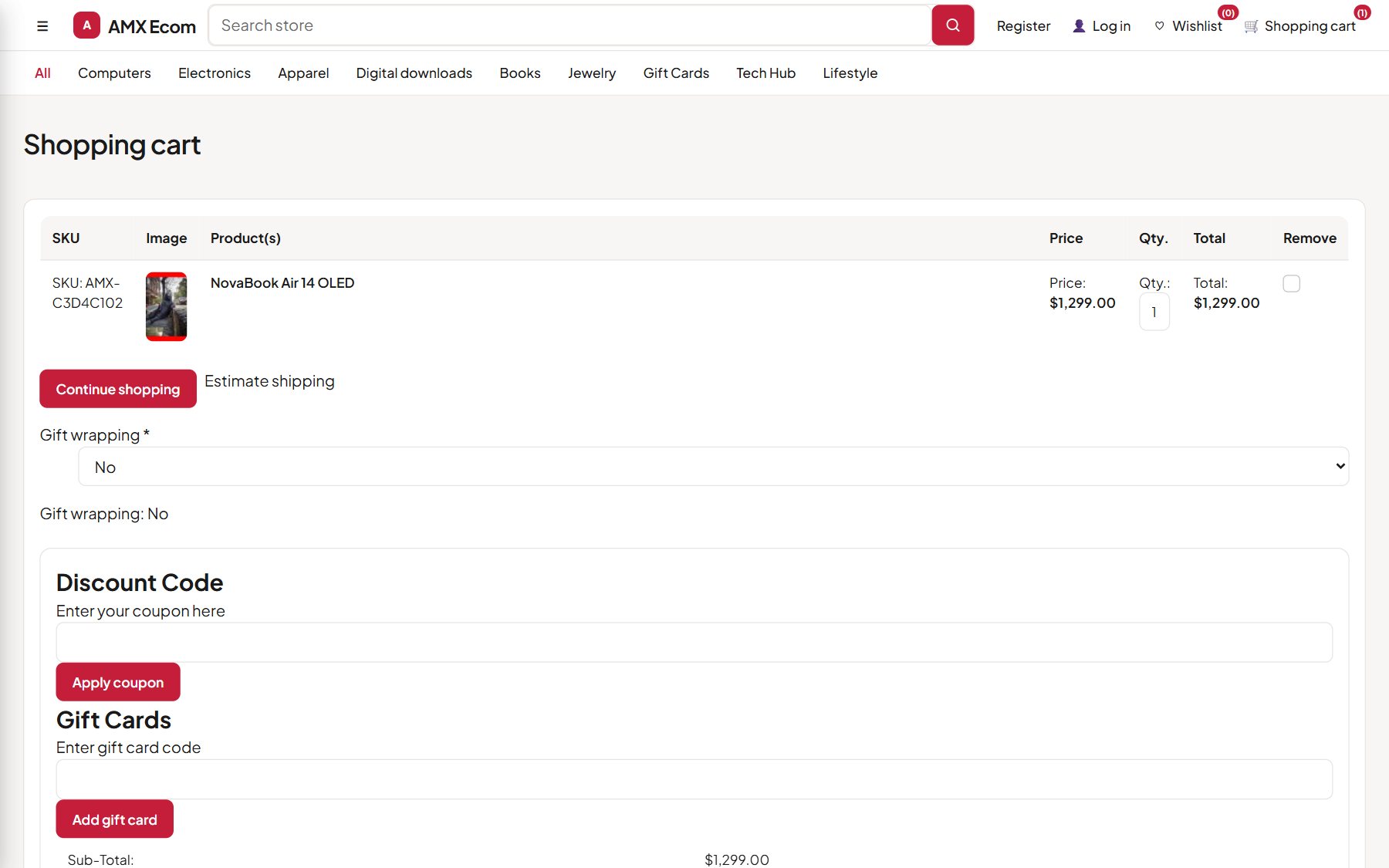Click the Apply coupon button
The height and width of the screenshot is (868, 1389).
click(x=118, y=682)
